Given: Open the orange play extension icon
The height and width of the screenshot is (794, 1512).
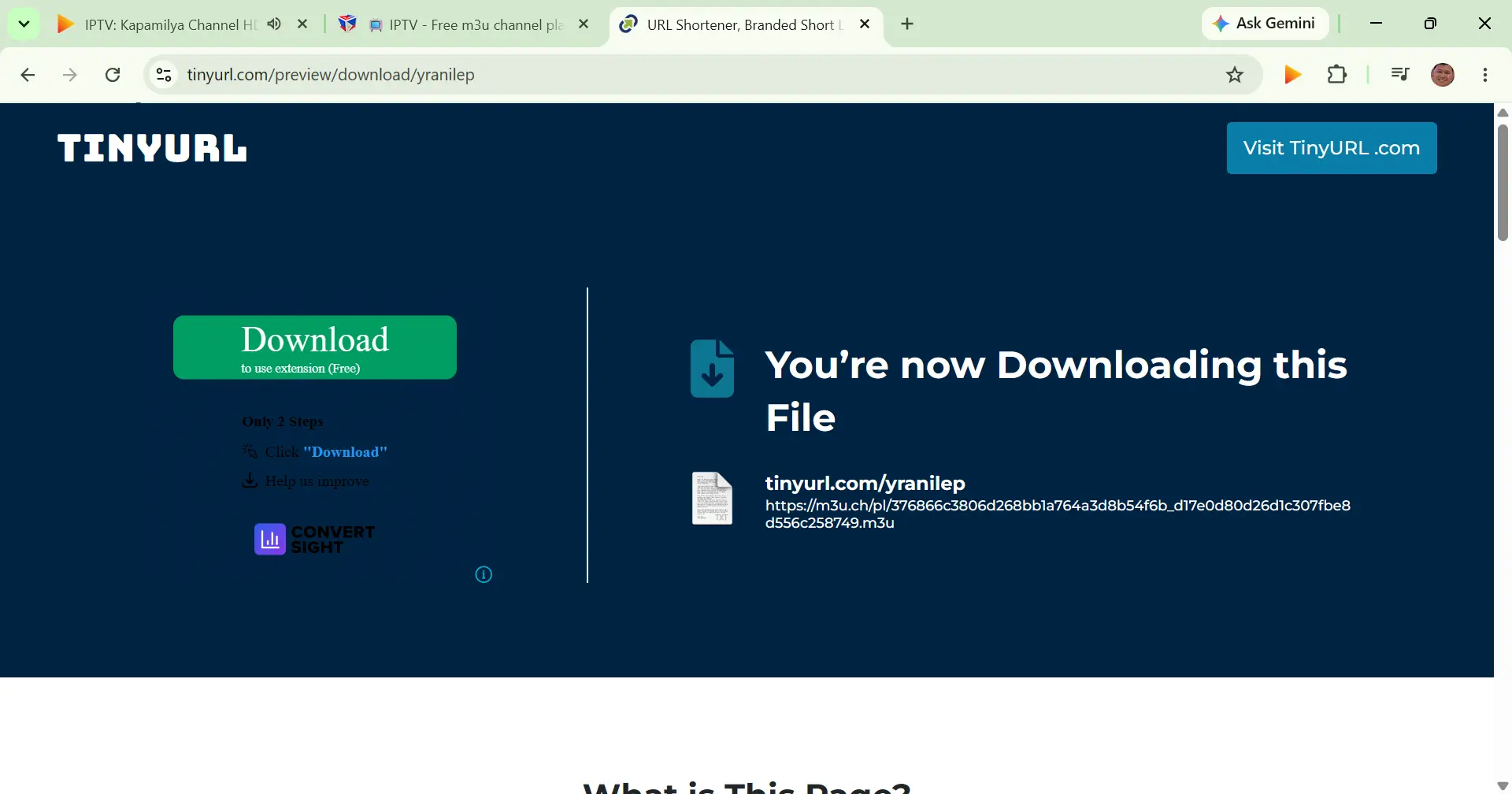Looking at the screenshot, I should 1292,75.
